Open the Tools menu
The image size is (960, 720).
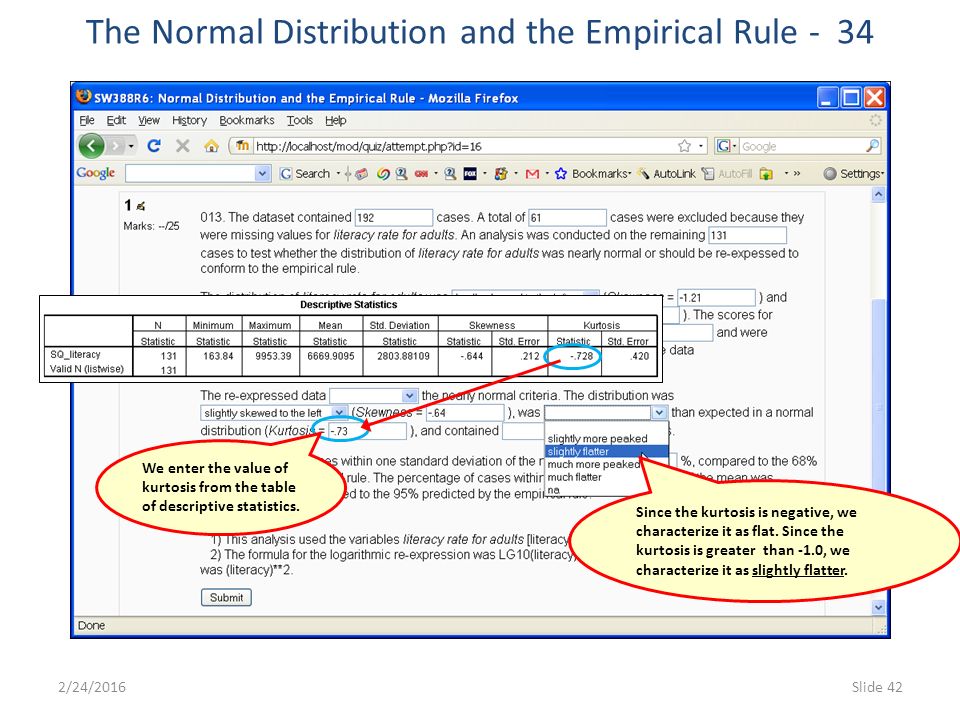coord(299,121)
